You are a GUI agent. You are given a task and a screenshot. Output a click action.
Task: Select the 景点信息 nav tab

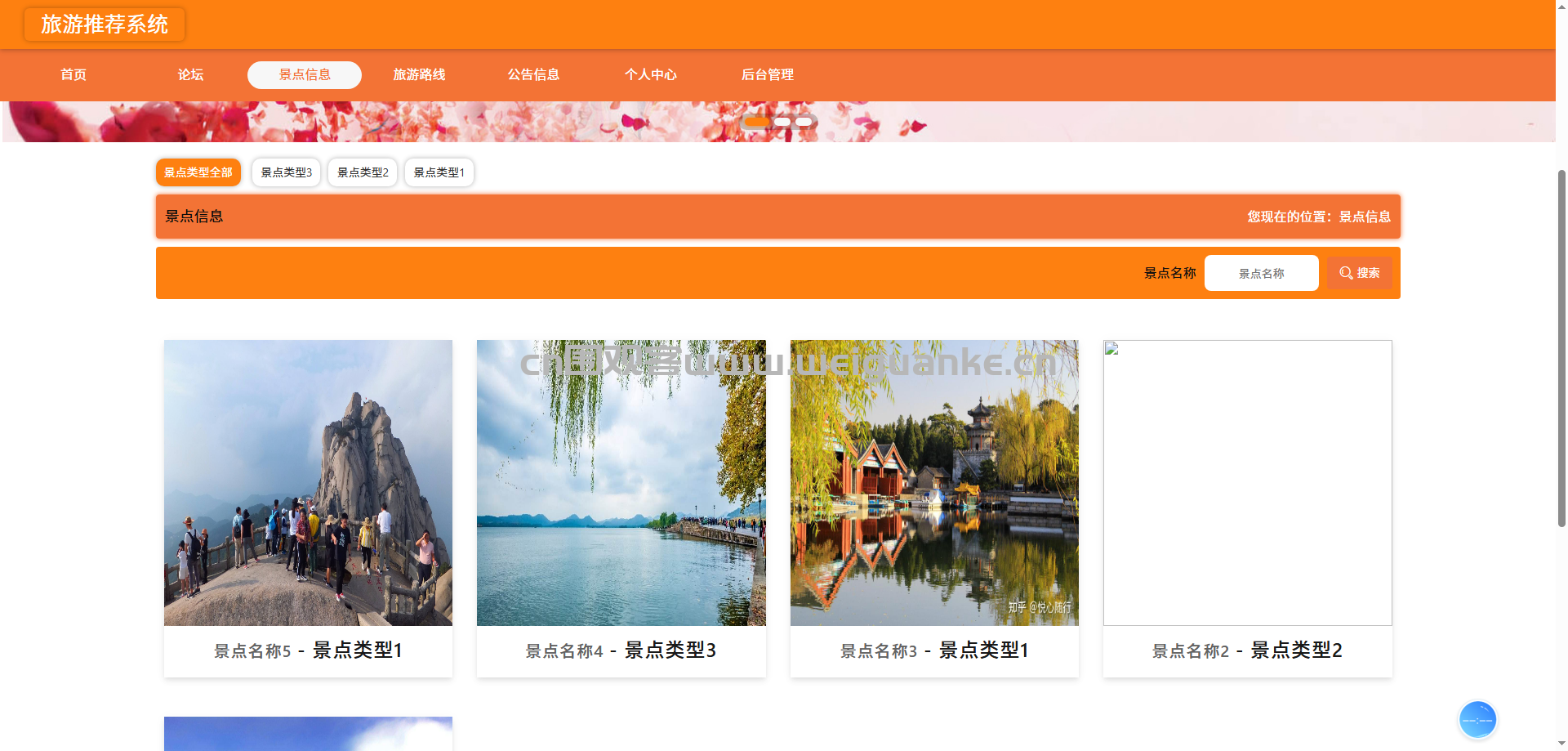click(305, 74)
